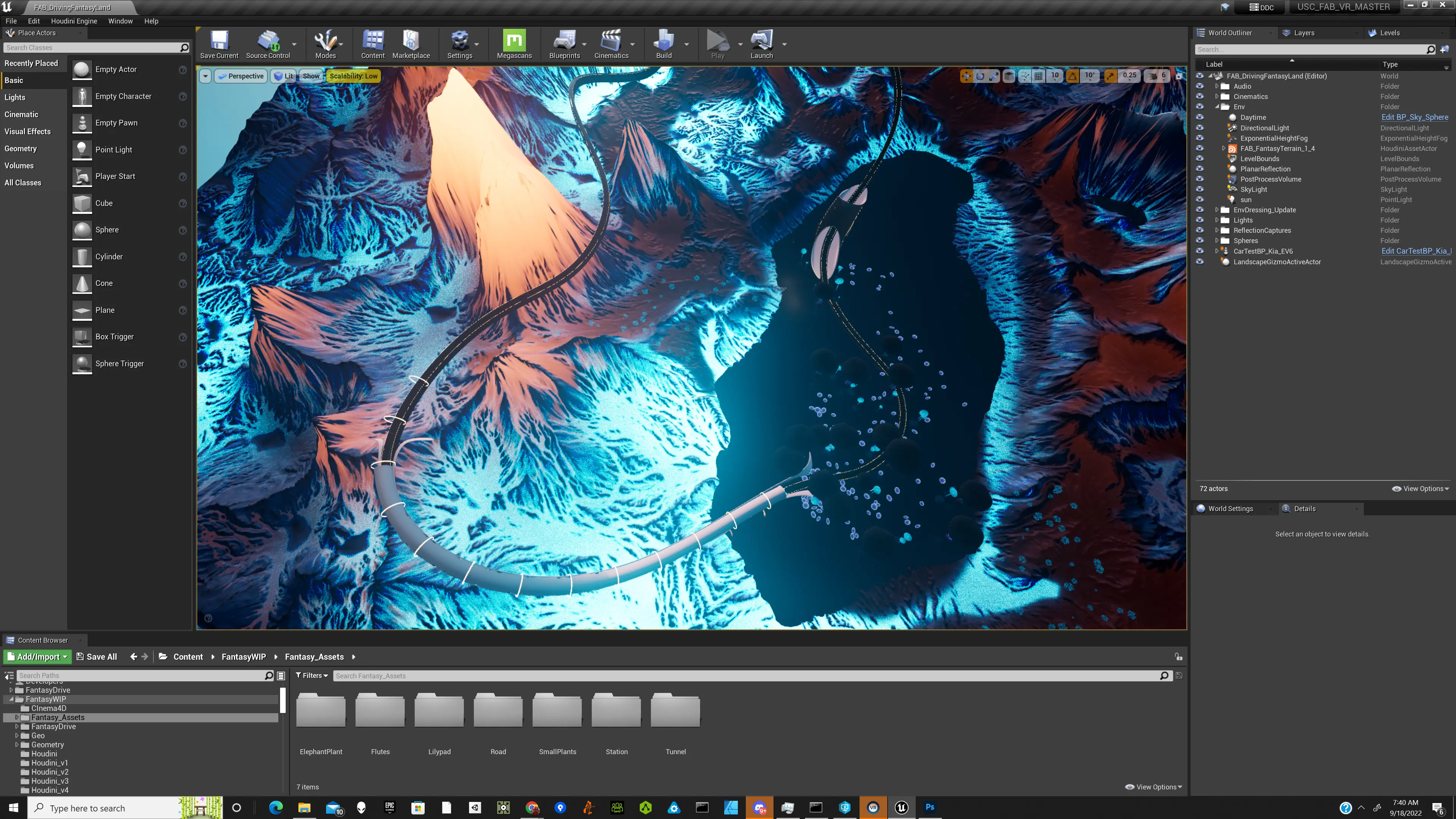Open the Houdini Engine menu

pos(74,21)
